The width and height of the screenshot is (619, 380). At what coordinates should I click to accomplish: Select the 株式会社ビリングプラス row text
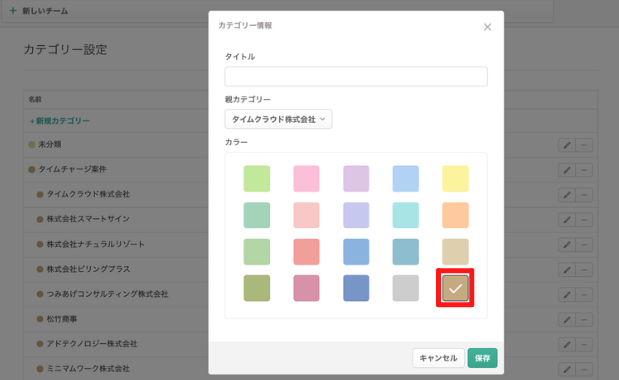[x=88, y=269]
